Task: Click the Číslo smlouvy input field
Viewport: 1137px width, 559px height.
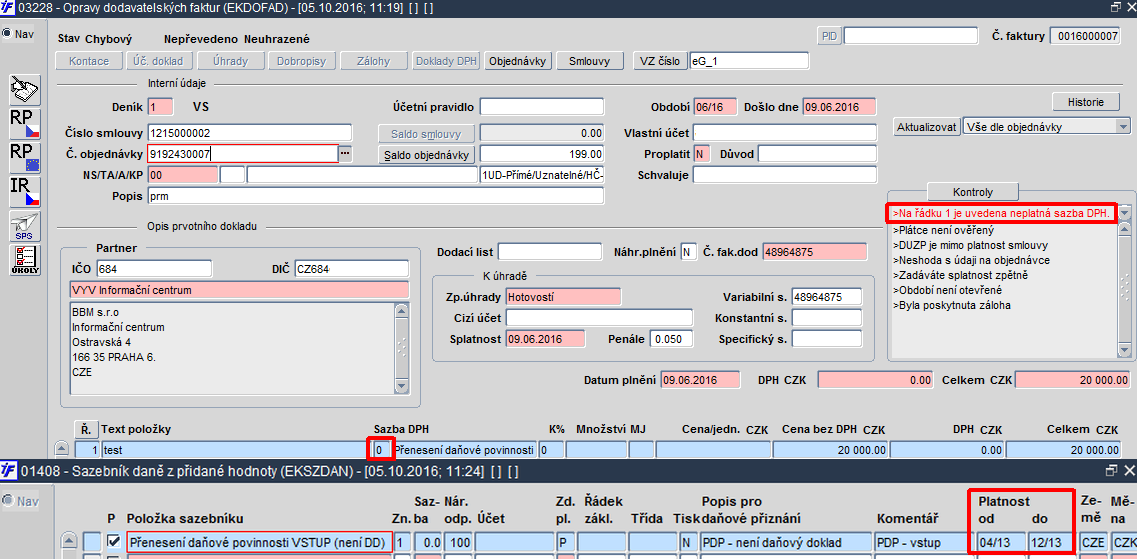Action: coord(248,133)
